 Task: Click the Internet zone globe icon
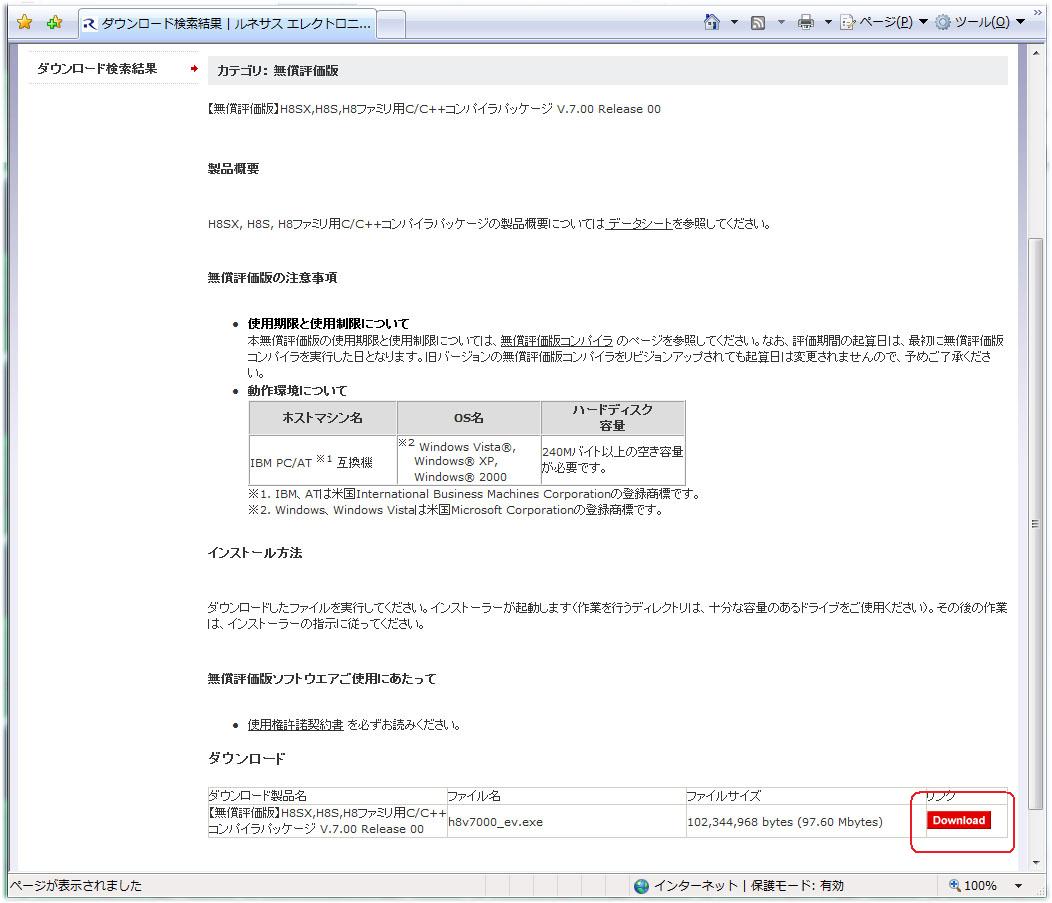(643, 885)
